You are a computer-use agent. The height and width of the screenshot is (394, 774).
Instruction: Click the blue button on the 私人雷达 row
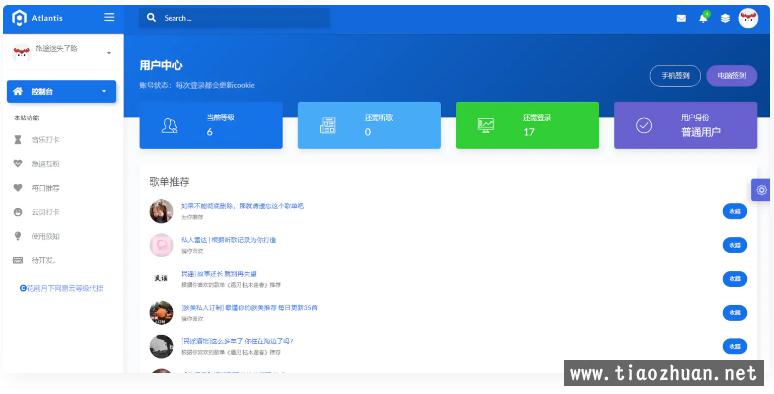click(735, 245)
